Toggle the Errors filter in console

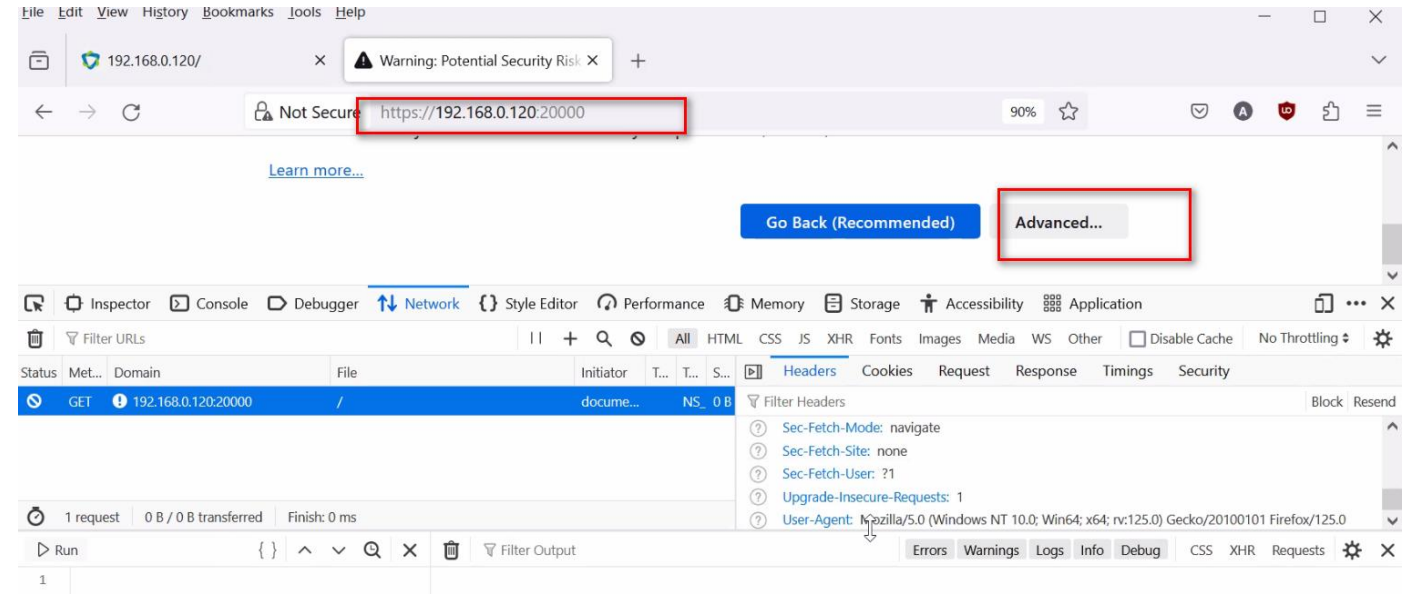click(929, 550)
